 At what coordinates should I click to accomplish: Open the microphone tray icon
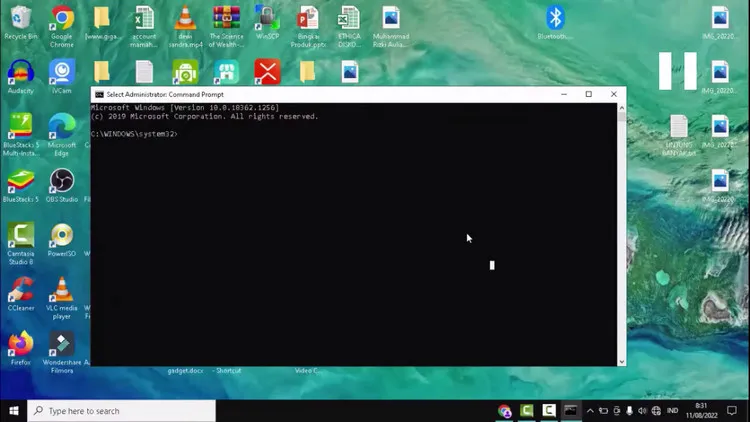(629, 411)
